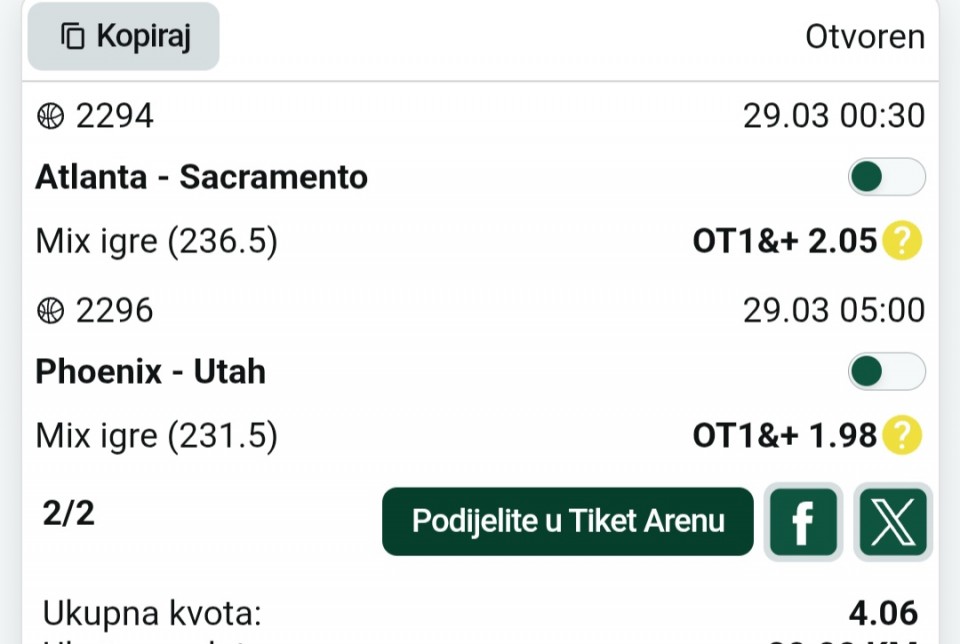Tap the 2/2 selections counter
This screenshot has height=644, width=960.
pos(69,513)
